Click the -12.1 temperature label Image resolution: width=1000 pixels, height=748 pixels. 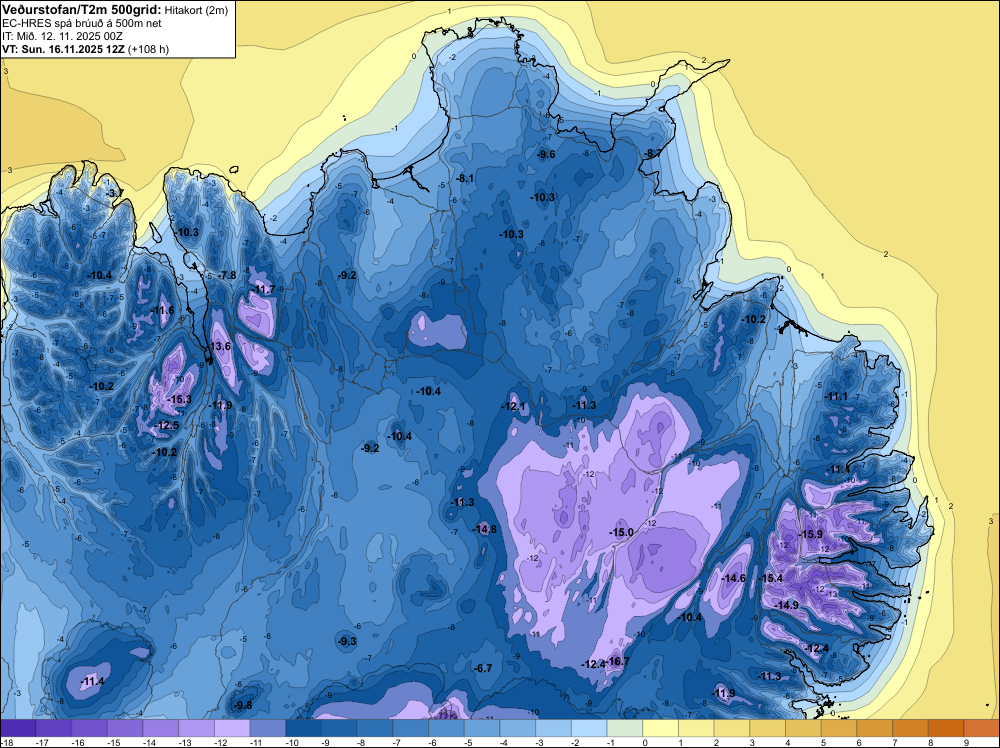513,406
